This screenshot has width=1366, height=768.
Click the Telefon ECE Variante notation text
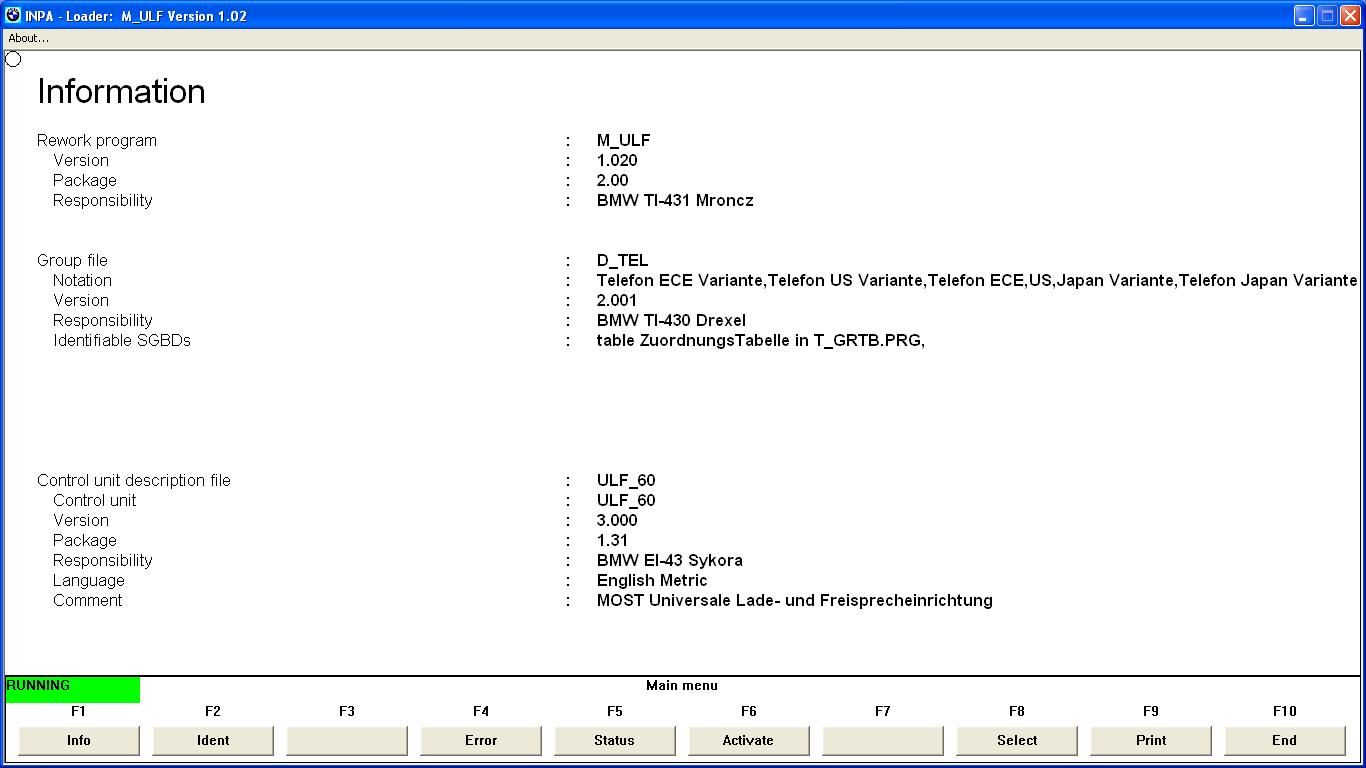pyautogui.click(x=977, y=281)
